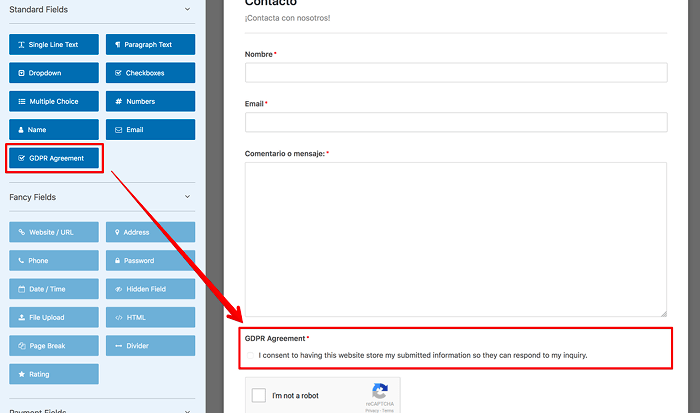Image resolution: width=700 pixels, height=413 pixels.
Task: Click the Nombre field label
Action: click(x=258, y=54)
